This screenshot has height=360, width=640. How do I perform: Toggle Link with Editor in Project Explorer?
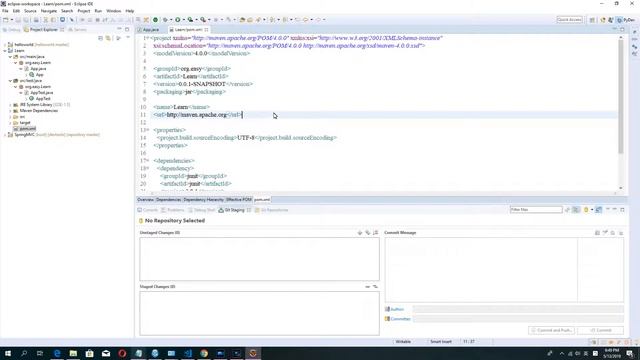point(108,38)
